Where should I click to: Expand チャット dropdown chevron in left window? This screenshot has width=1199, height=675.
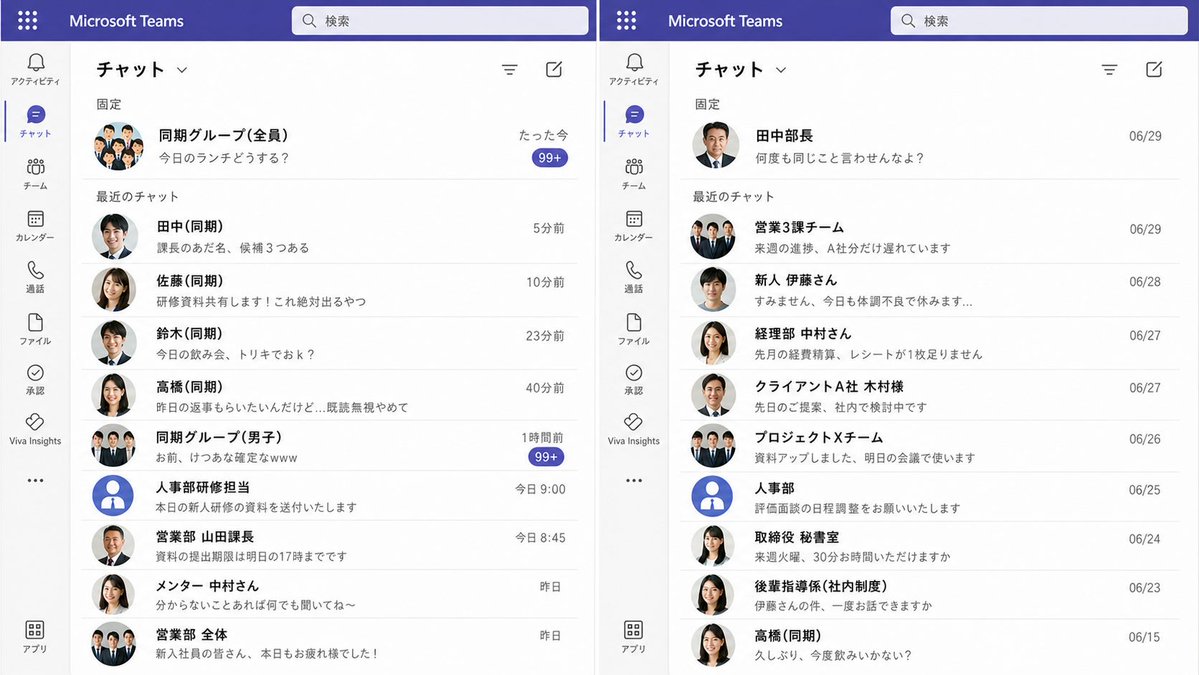tap(182, 70)
